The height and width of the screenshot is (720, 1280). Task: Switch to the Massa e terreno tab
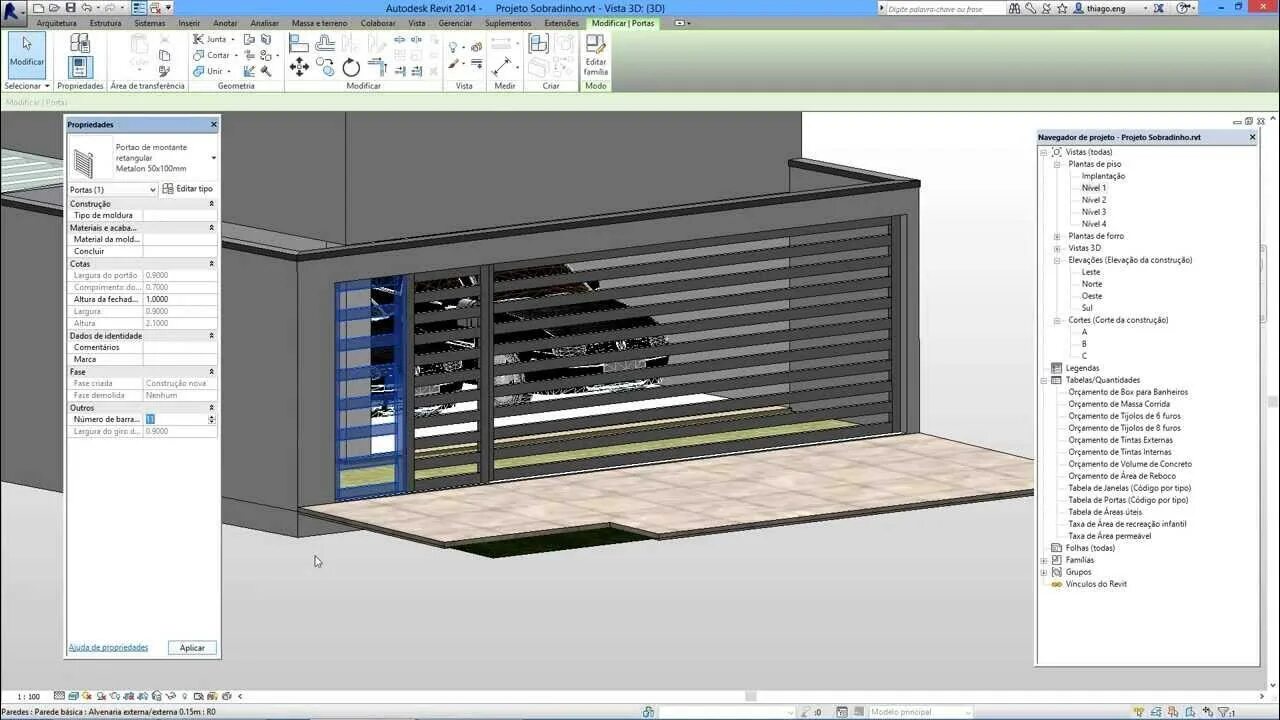pos(319,23)
